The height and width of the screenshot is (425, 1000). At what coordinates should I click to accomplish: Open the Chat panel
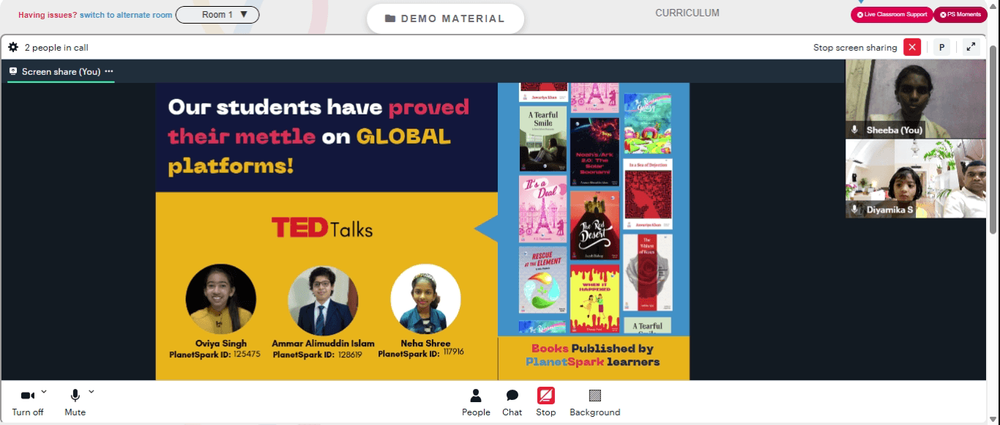coord(511,403)
